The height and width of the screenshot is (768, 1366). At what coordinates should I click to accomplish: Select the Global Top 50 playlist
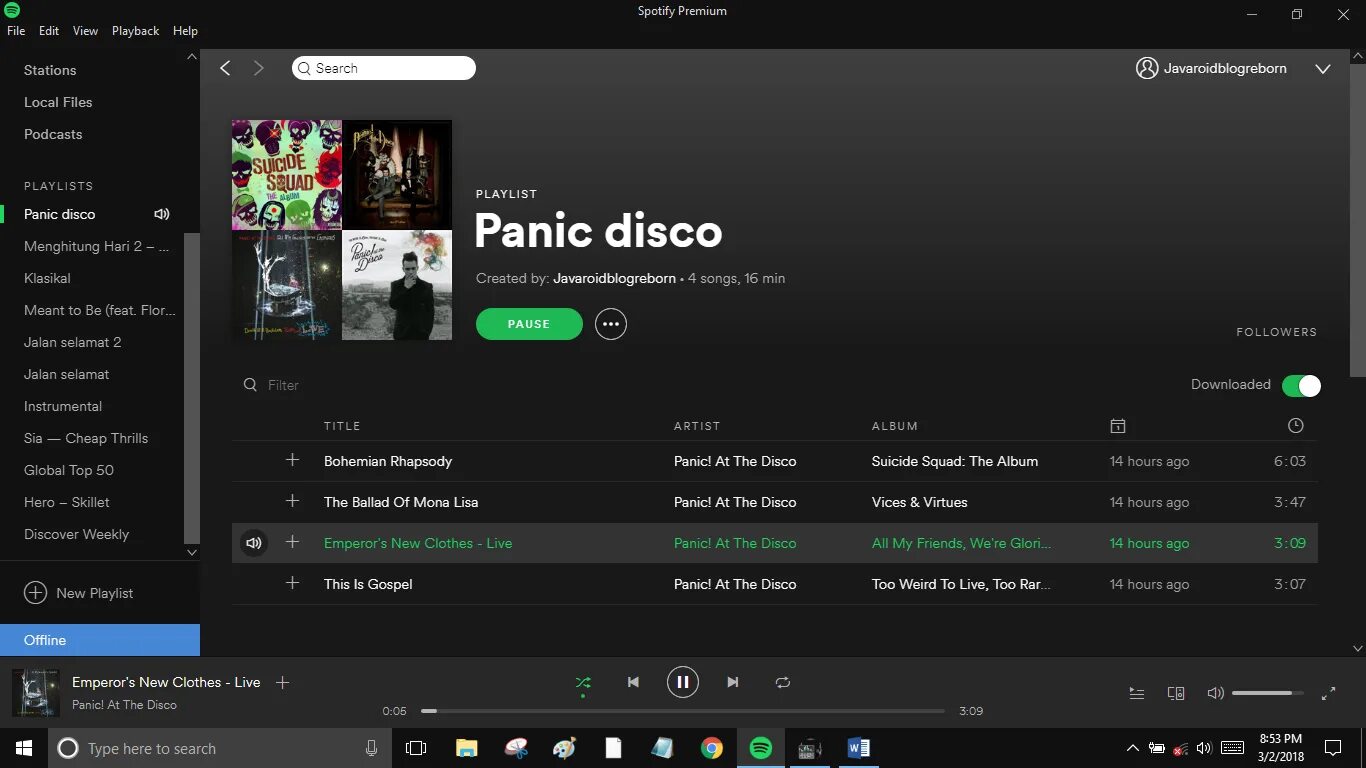tap(69, 470)
